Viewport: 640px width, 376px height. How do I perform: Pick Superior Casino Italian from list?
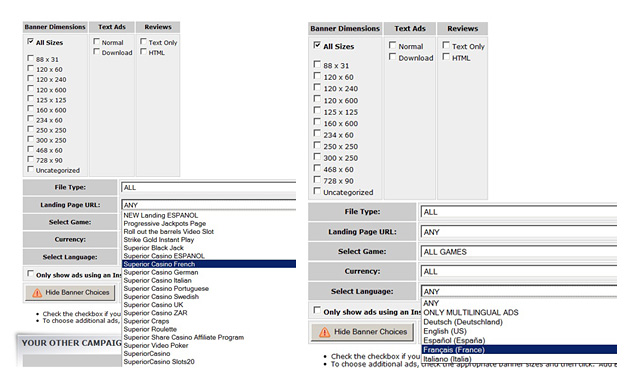[x=209, y=280]
